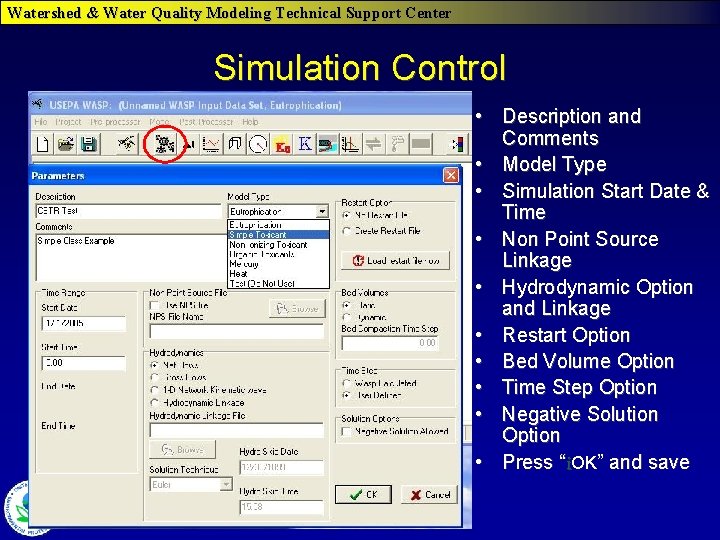The width and height of the screenshot is (720, 540).
Task: Choose Simple Toxicant from the model list
Action: (x=279, y=235)
